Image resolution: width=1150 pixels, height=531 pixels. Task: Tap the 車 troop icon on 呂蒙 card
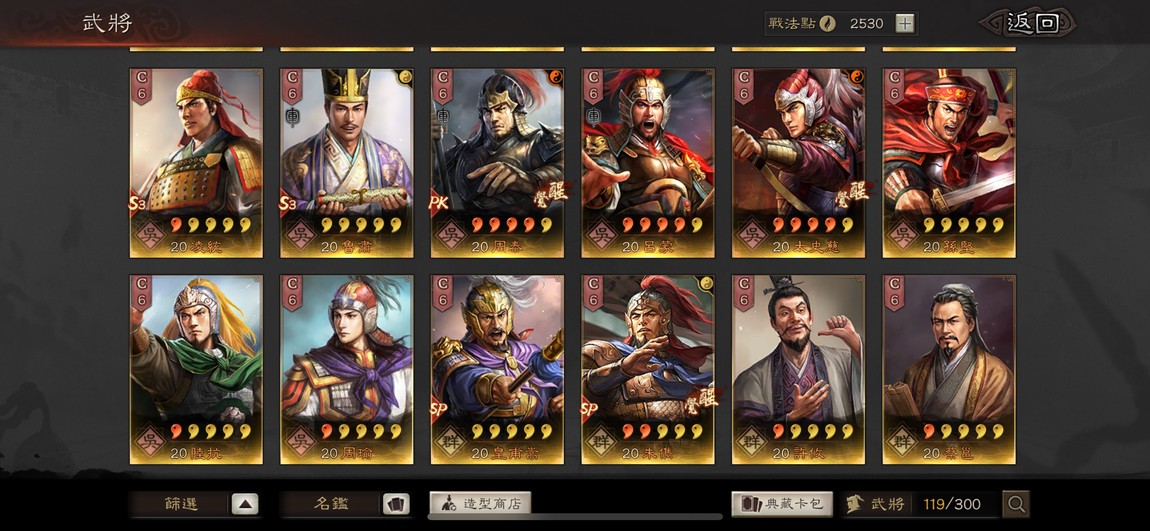[594, 116]
